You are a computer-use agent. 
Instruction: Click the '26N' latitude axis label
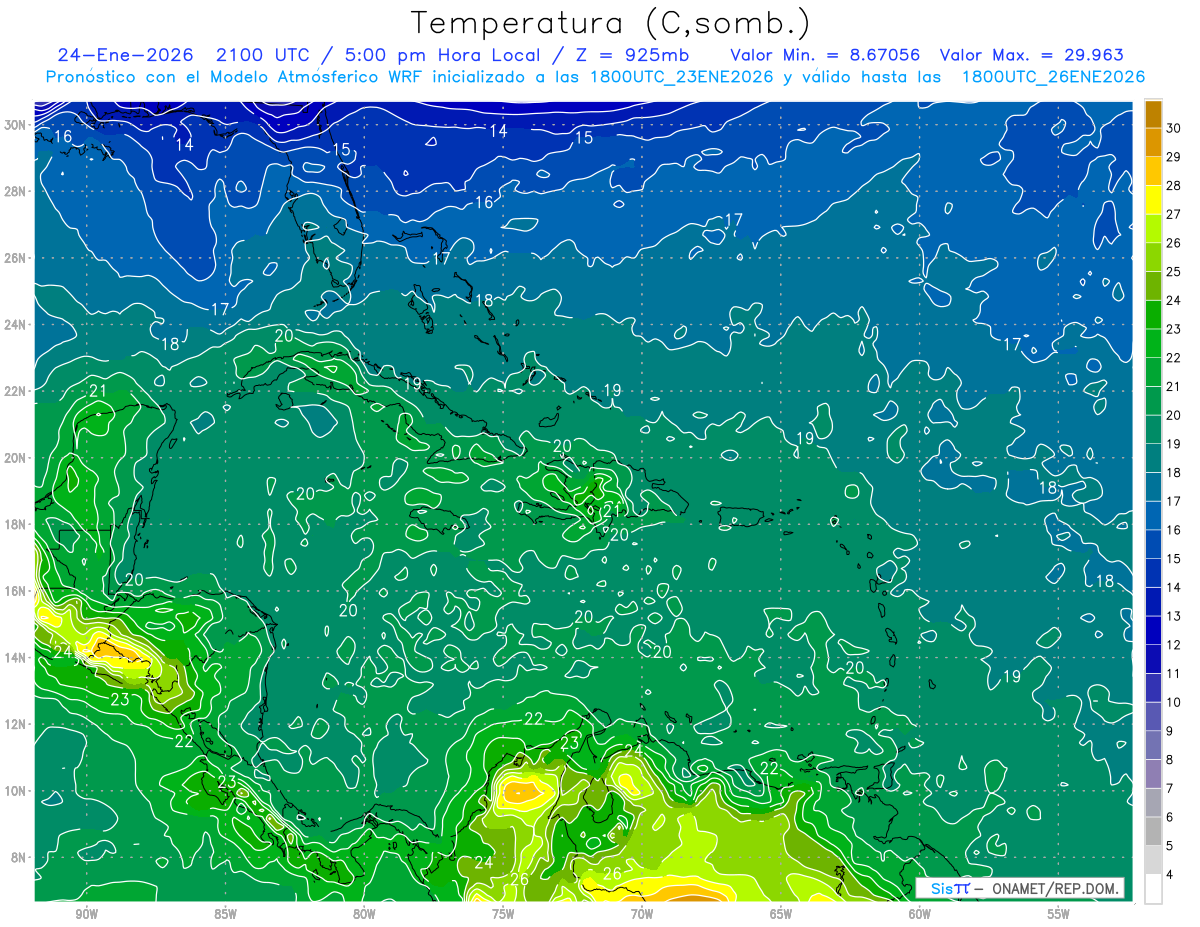tap(16, 258)
